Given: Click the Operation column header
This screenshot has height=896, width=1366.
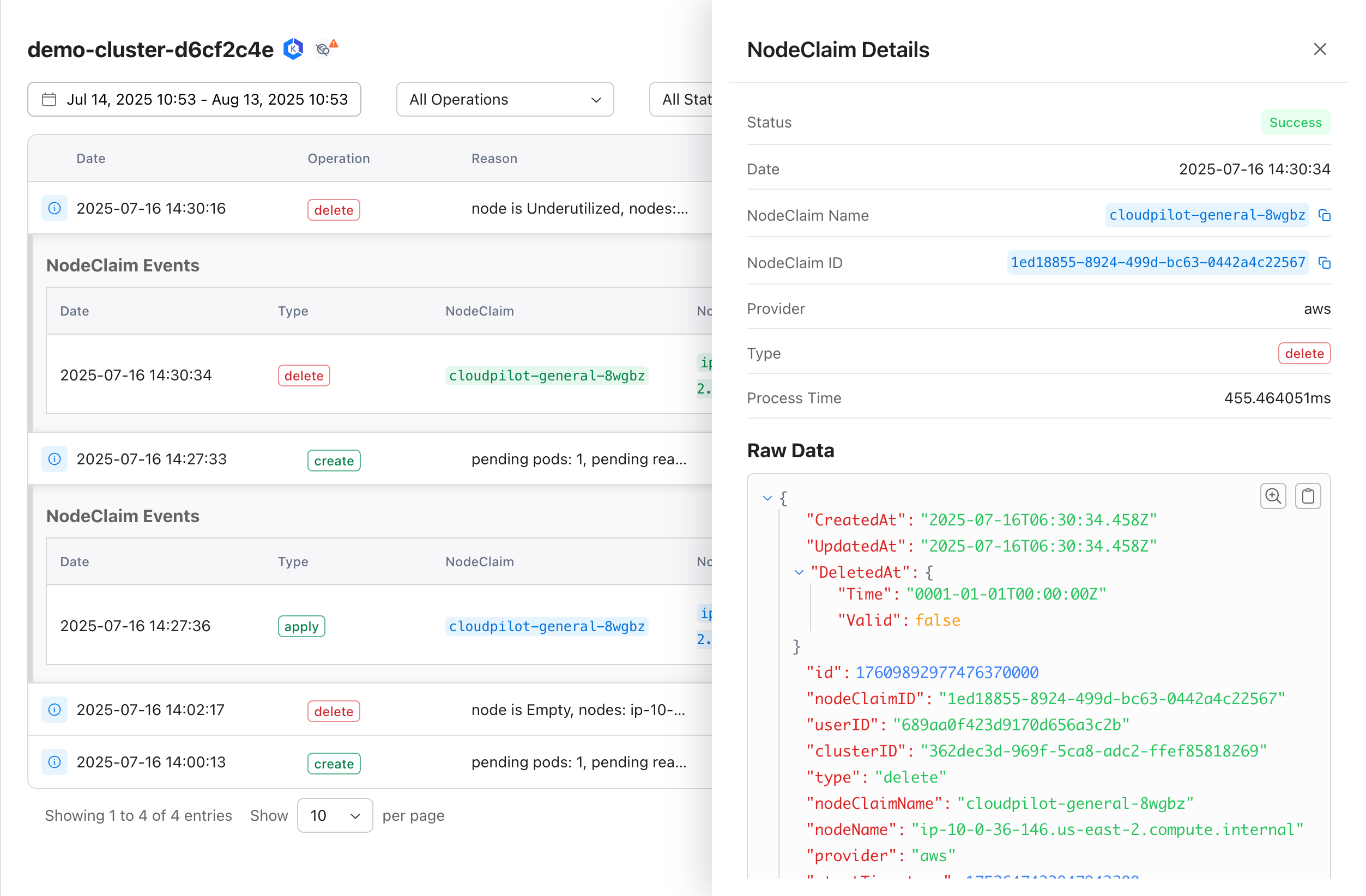Looking at the screenshot, I should (x=339, y=159).
